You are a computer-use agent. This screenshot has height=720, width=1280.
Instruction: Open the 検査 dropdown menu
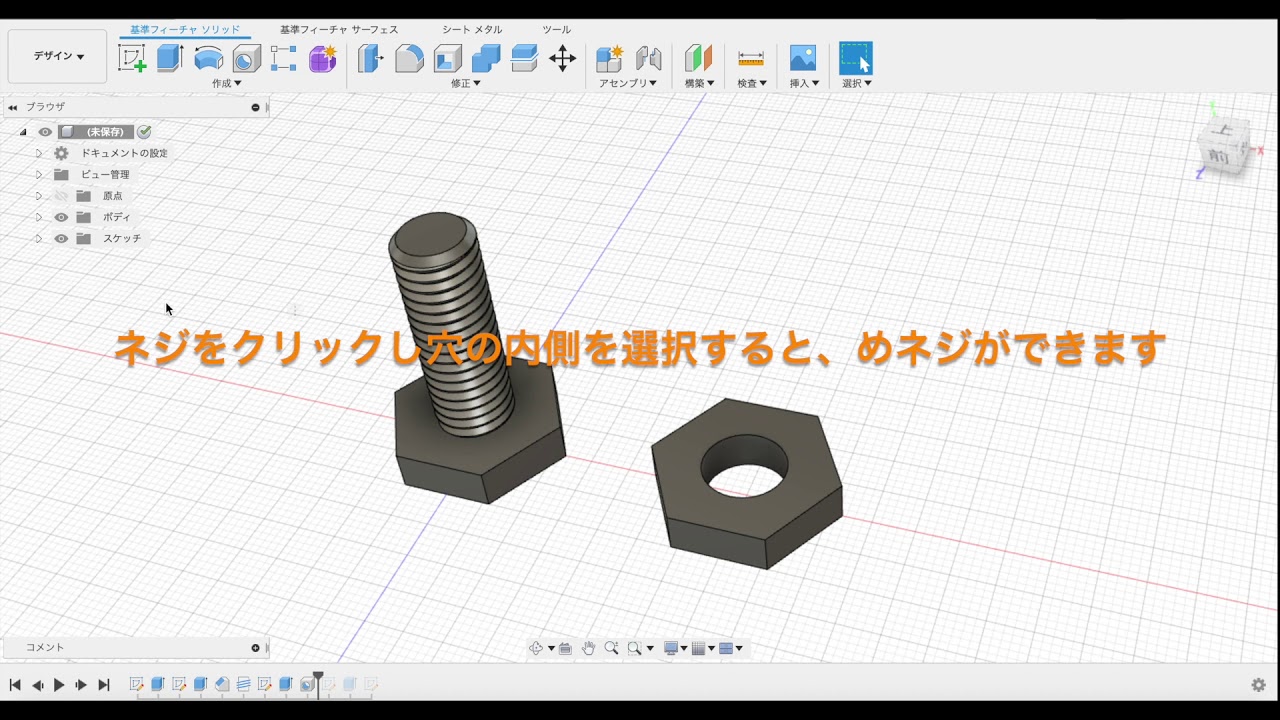tap(752, 84)
